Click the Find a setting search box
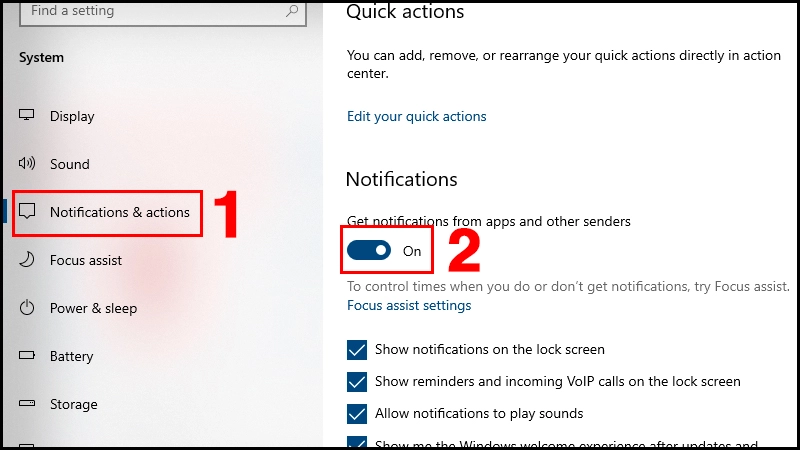 tap(163, 12)
